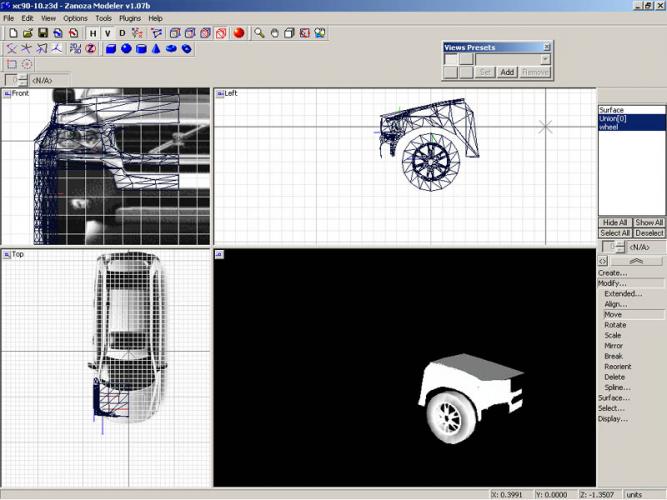Screen dimensions: 667x500
Task: Create a blue cube primitive
Action: (111, 48)
